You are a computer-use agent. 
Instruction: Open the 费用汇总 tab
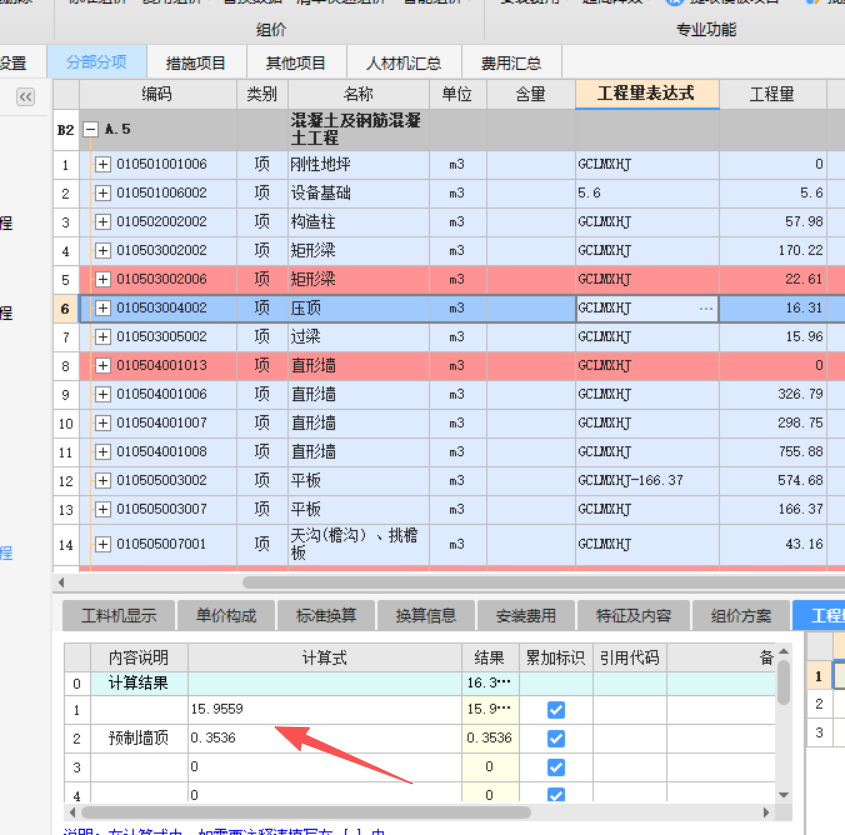(x=511, y=63)
